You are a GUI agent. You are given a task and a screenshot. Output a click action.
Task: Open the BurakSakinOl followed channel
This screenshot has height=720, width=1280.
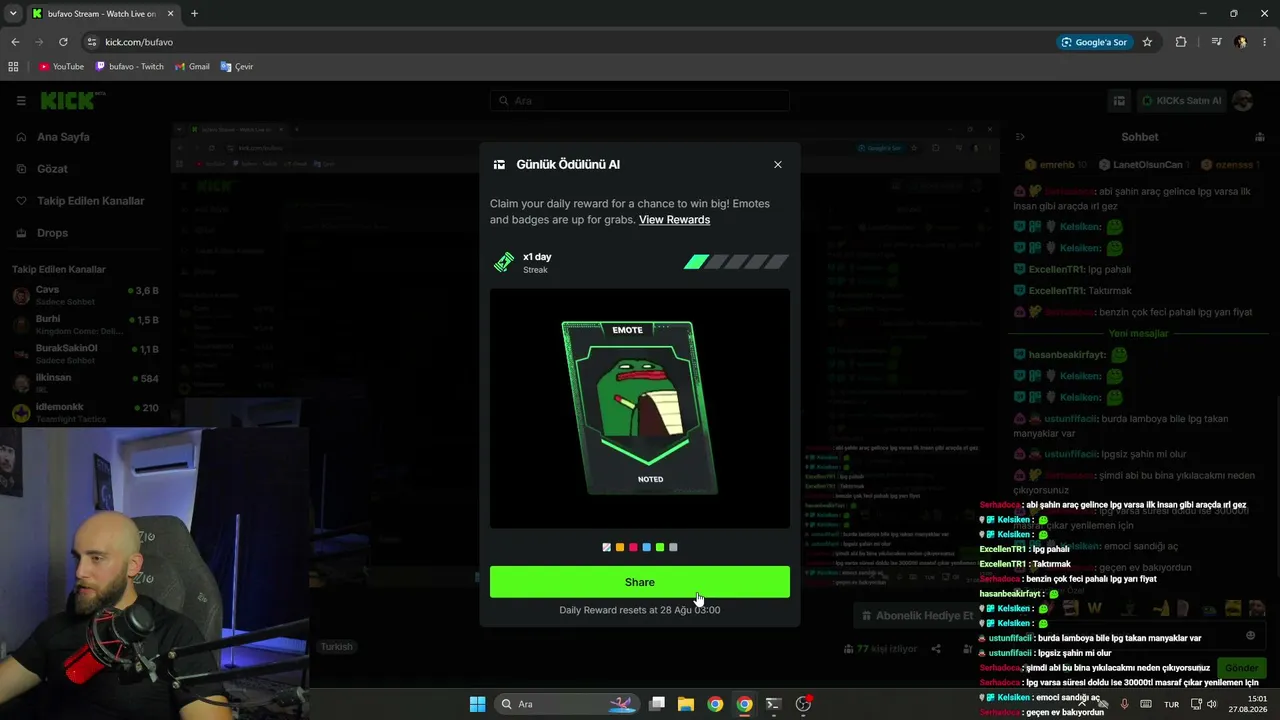coord(85,354)
